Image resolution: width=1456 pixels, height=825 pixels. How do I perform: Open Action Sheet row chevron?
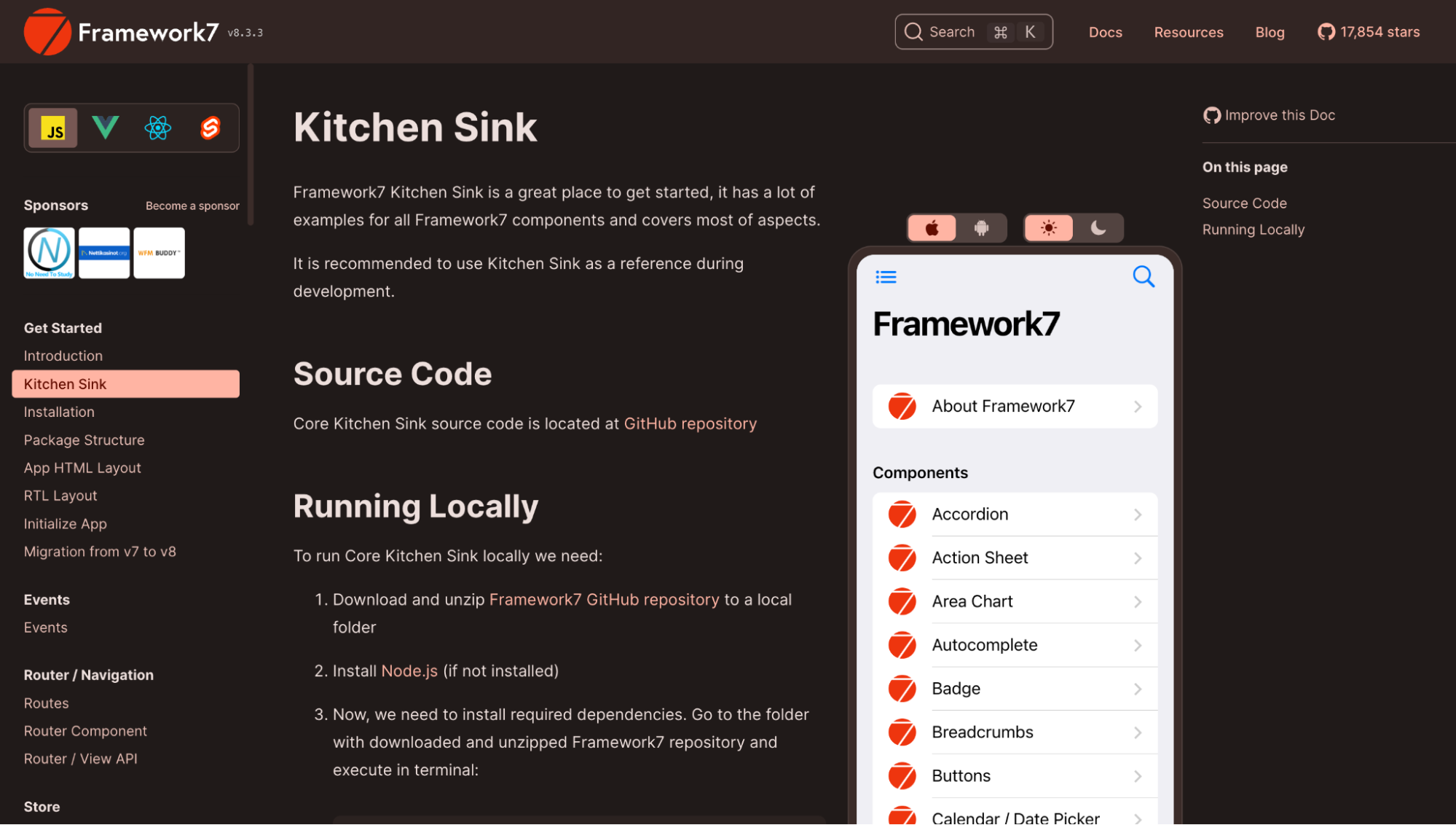point(1138,558)
